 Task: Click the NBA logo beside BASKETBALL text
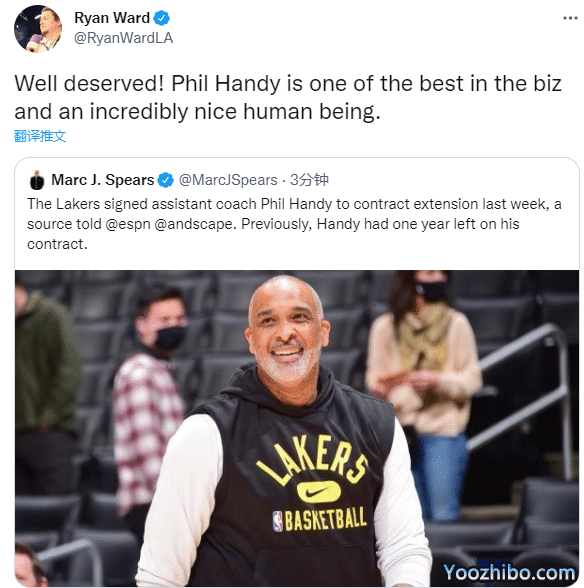click(x=278, y=521)
